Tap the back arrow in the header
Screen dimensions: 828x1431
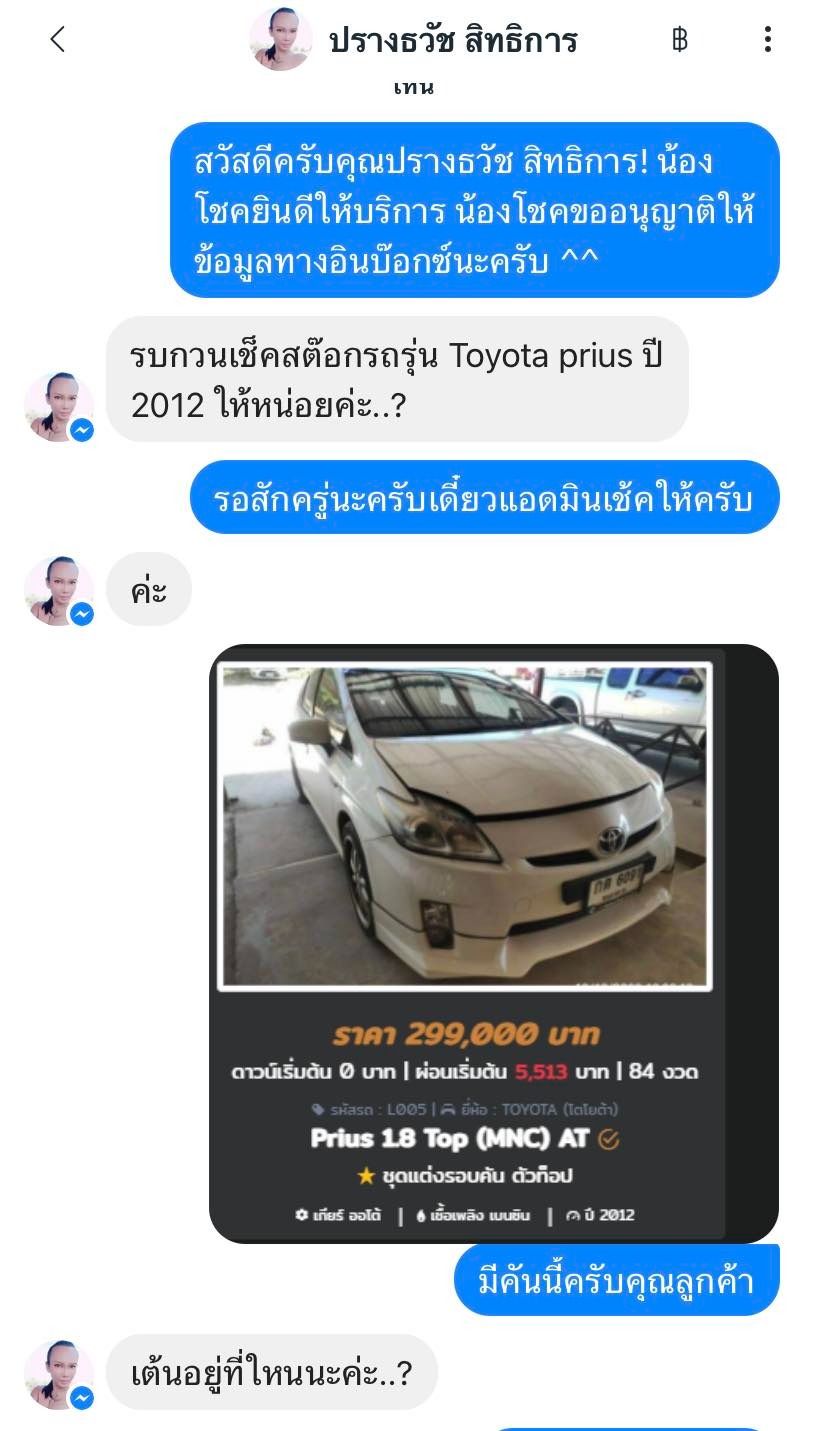click(x=57, y=40)
